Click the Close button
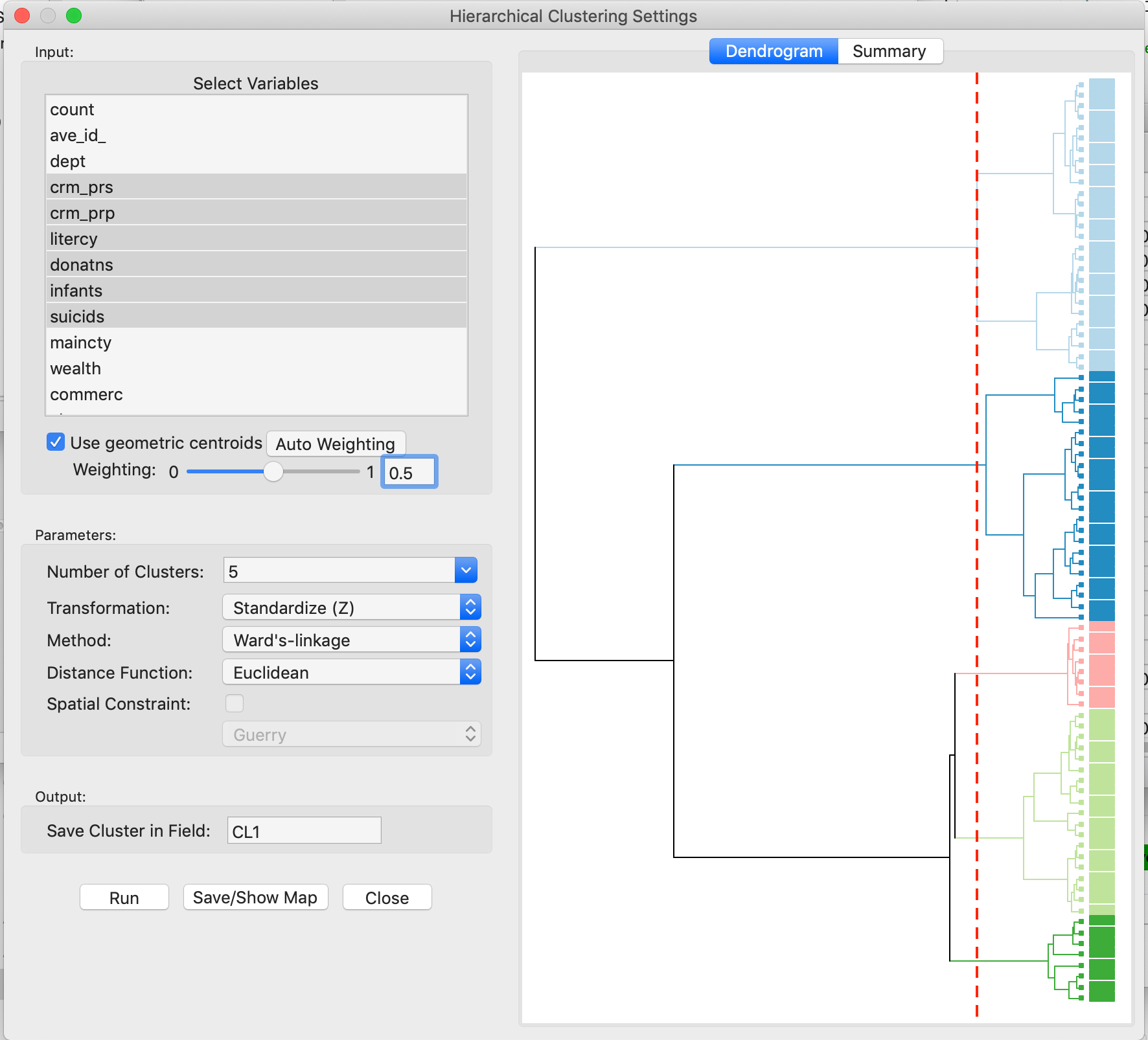Image resolution: width=1148 pixels, height=1040 pixels. click(x=387, y=898)
